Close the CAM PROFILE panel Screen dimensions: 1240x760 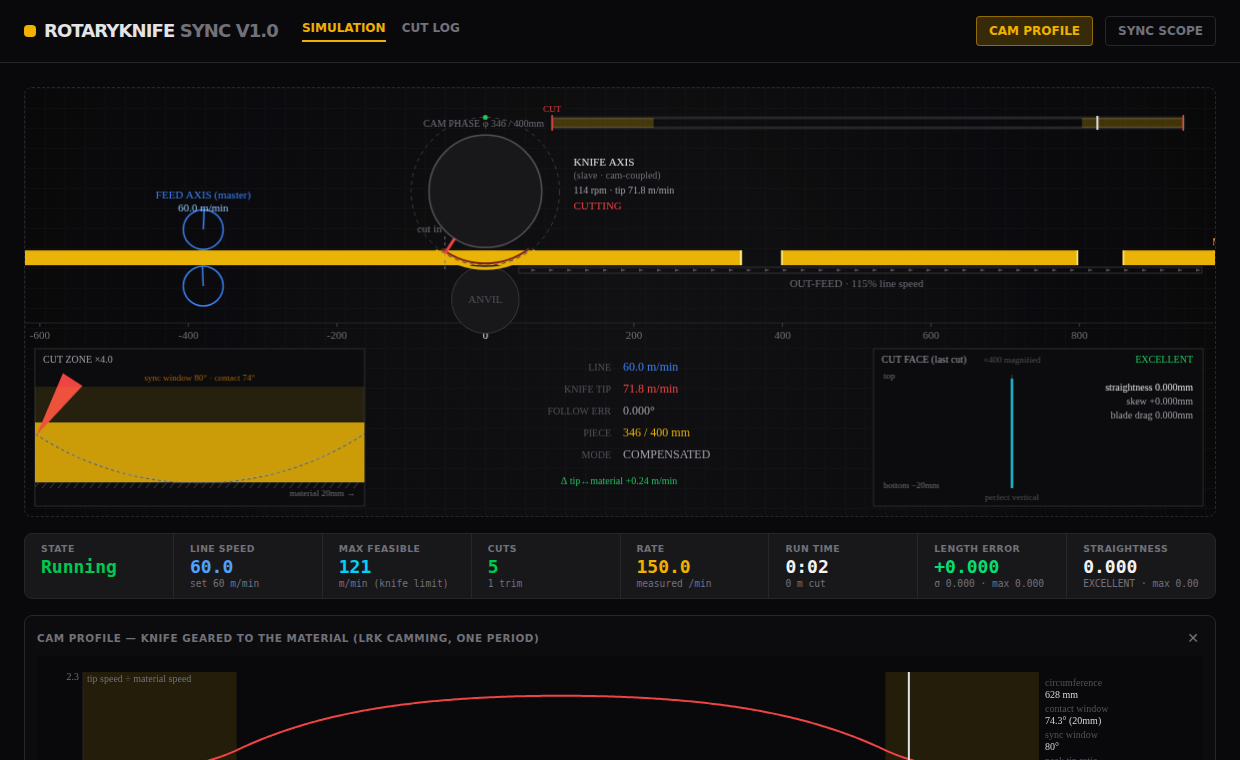pyautogui.click(x=1193, y=638)
